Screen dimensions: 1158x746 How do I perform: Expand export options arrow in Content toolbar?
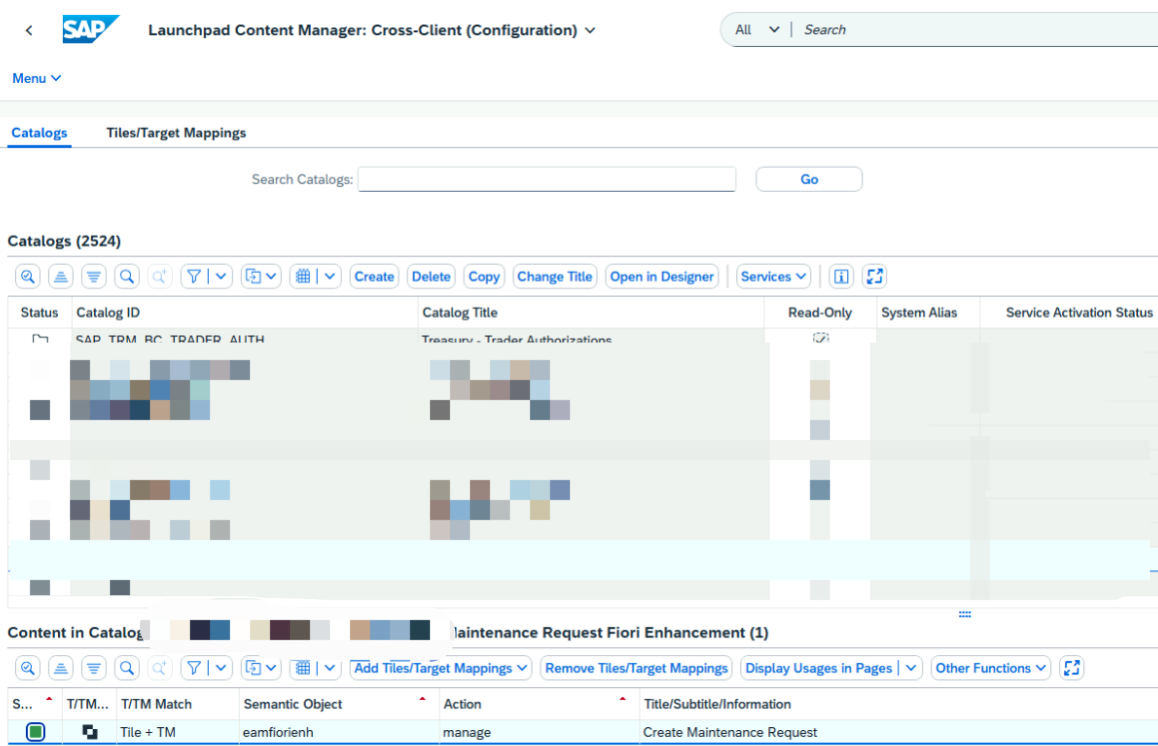click(x=272, y=668)
